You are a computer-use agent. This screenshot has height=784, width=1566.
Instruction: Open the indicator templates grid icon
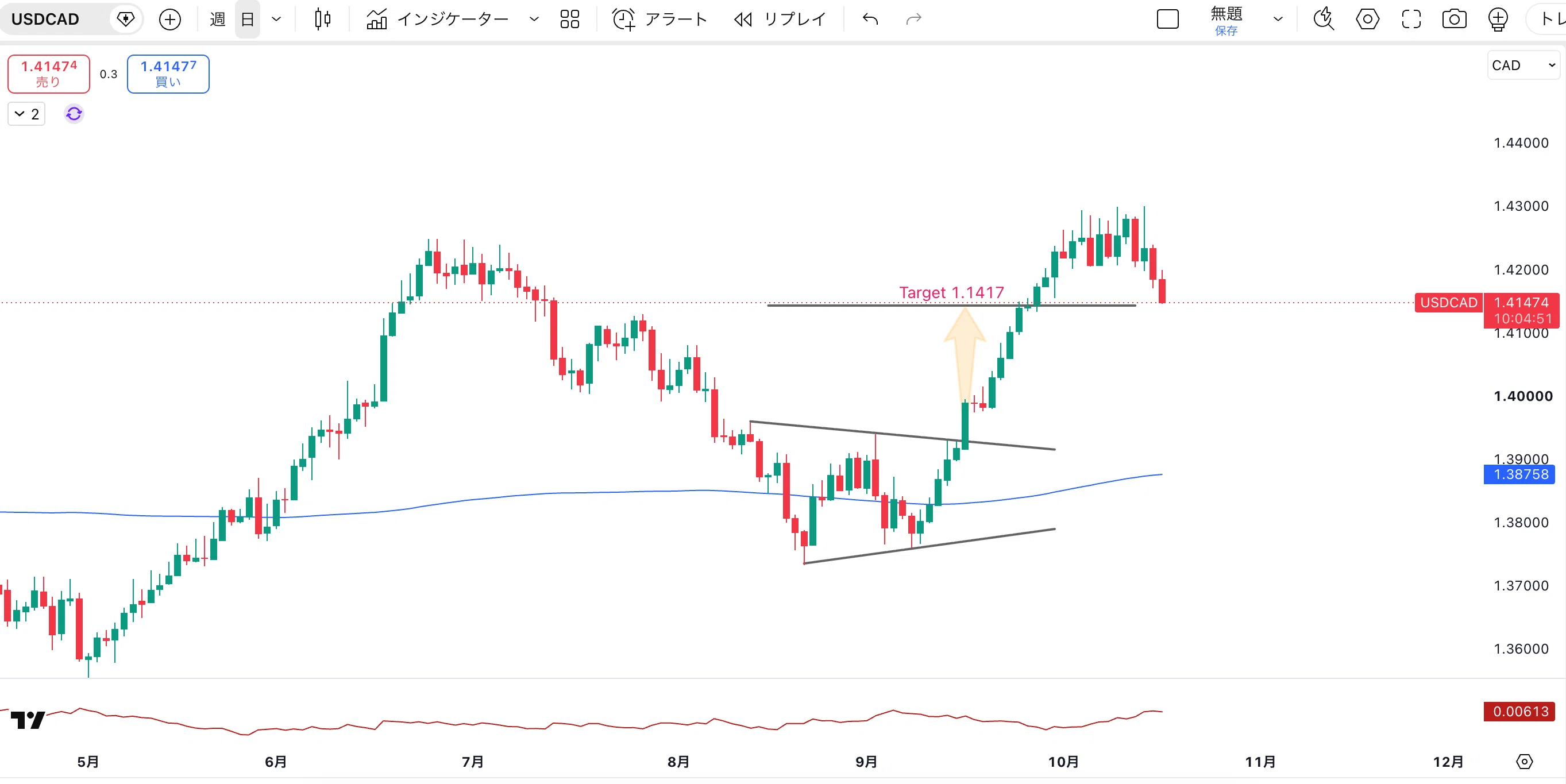[x=570, y=20]
